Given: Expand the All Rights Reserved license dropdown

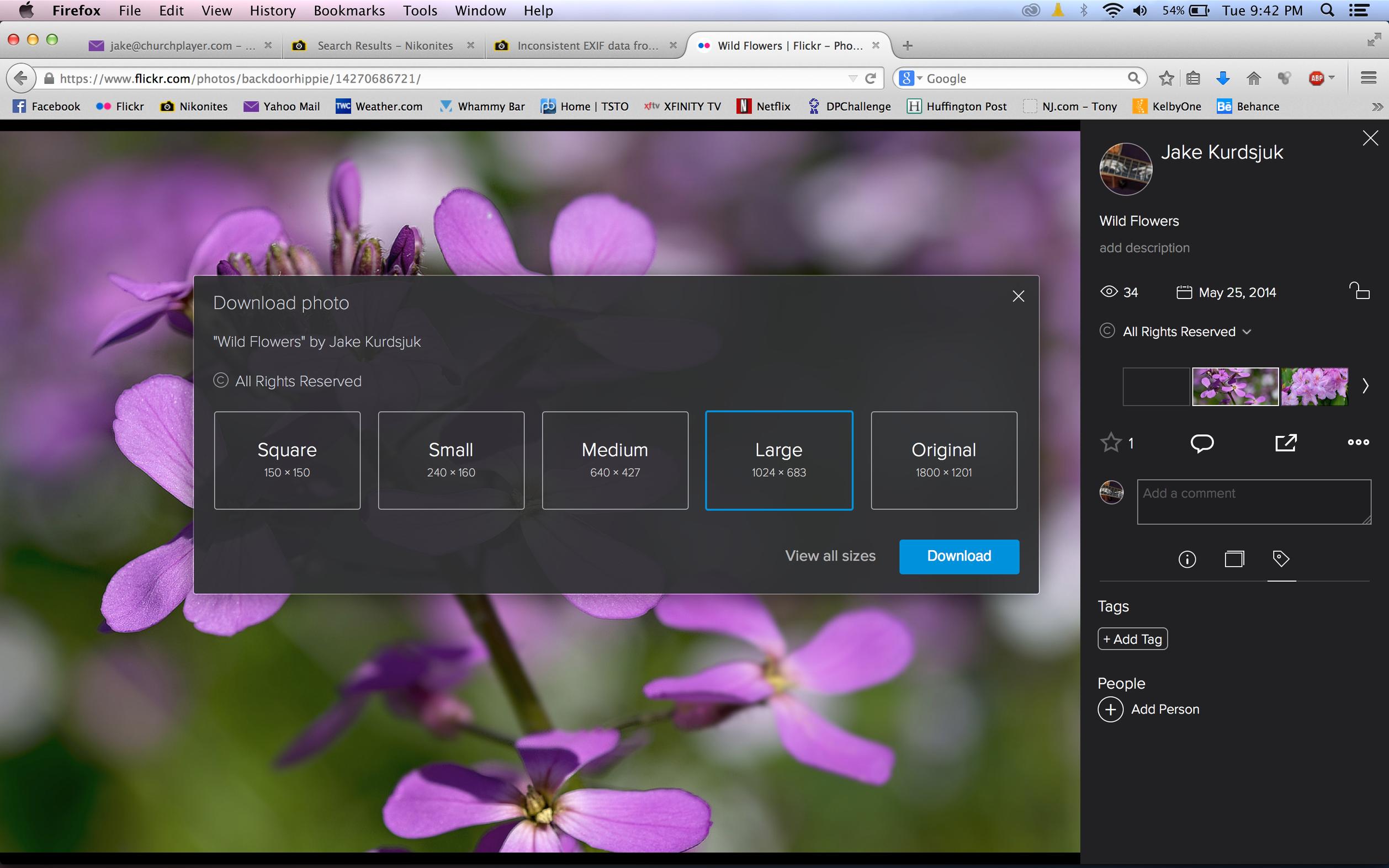Looking at the screenshot, I should pyautogui.click(x=1247, y=332).
